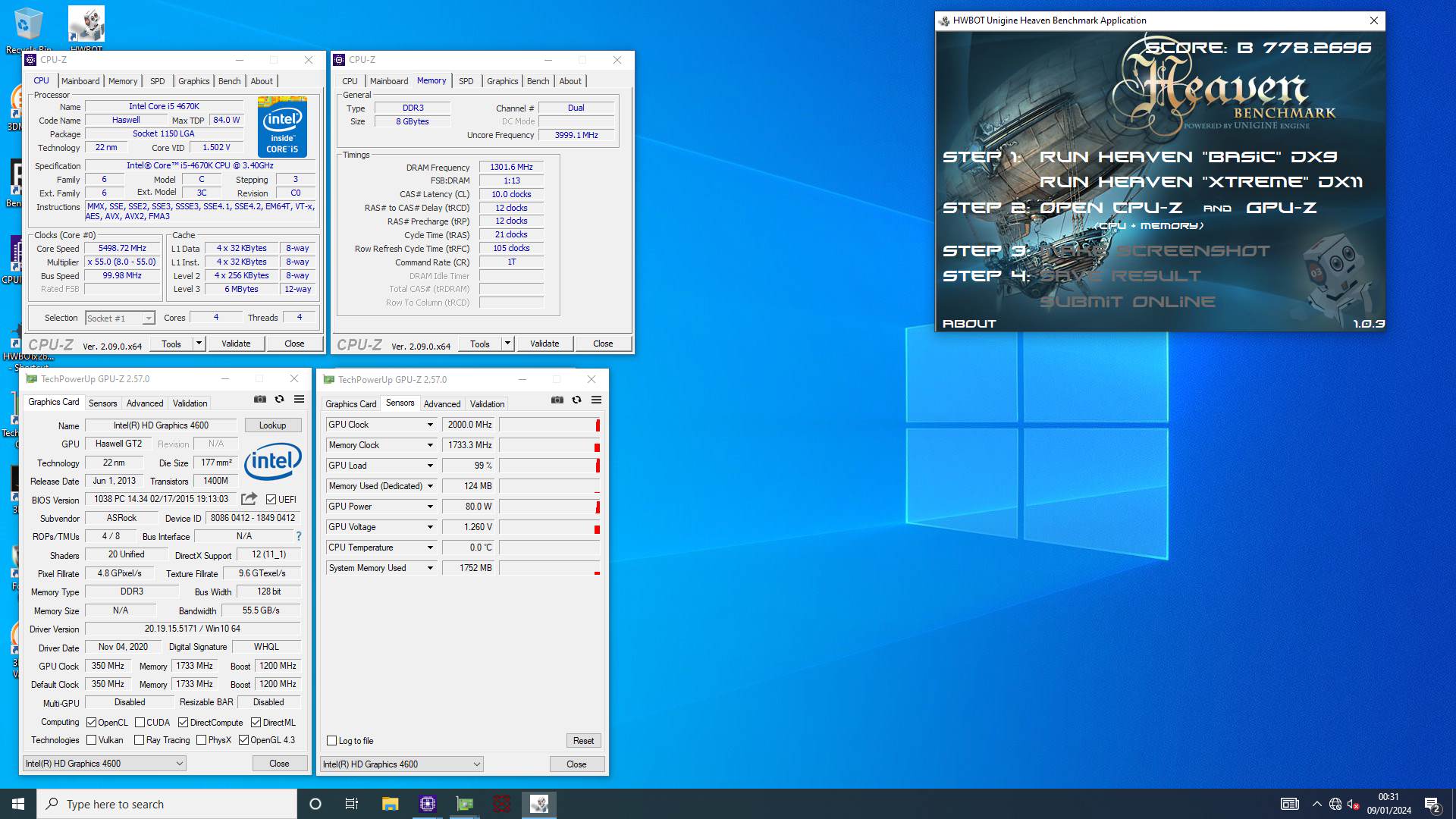Expand Tools dropdown arrow in CPU-Z CPU window
The image size is (1456, 819).
pos(199,344)
